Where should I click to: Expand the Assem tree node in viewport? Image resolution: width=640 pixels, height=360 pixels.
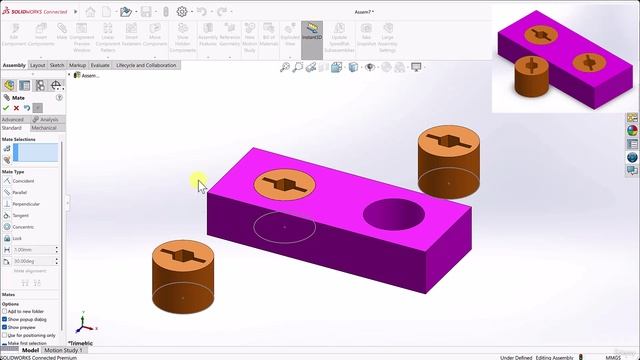click(x=69, y=75)
